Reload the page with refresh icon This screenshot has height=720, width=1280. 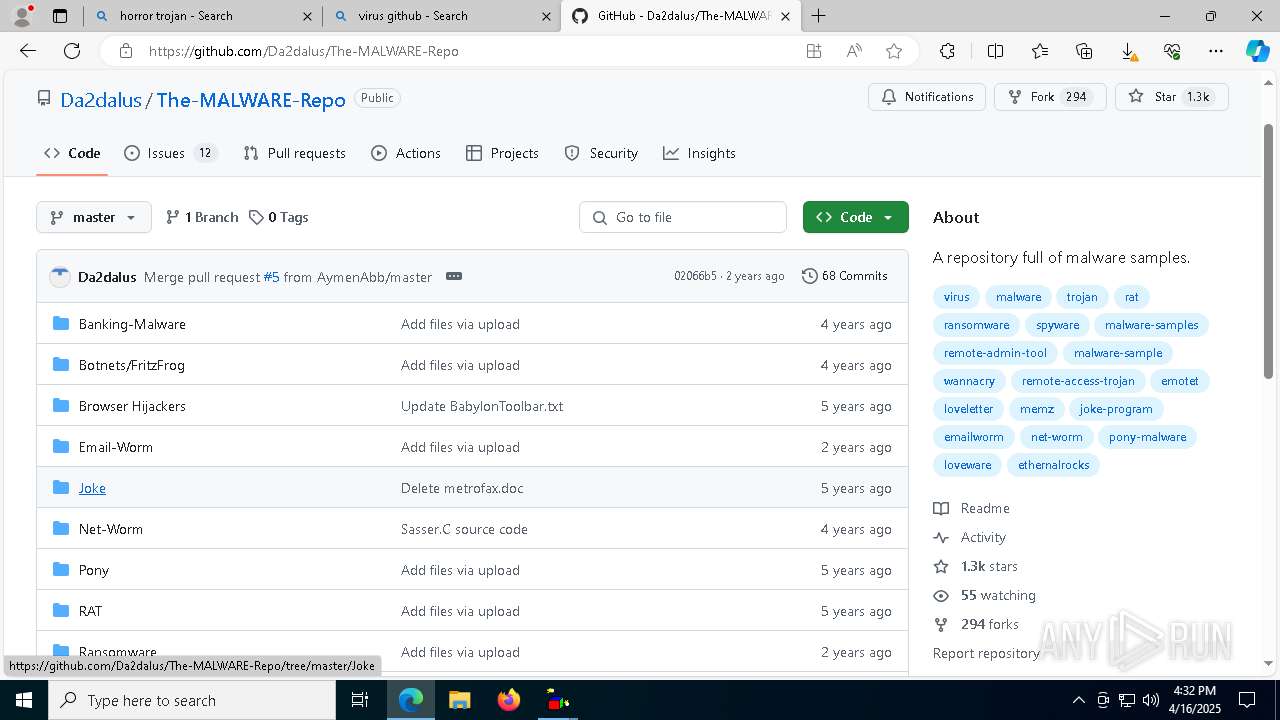pos(72,51)
